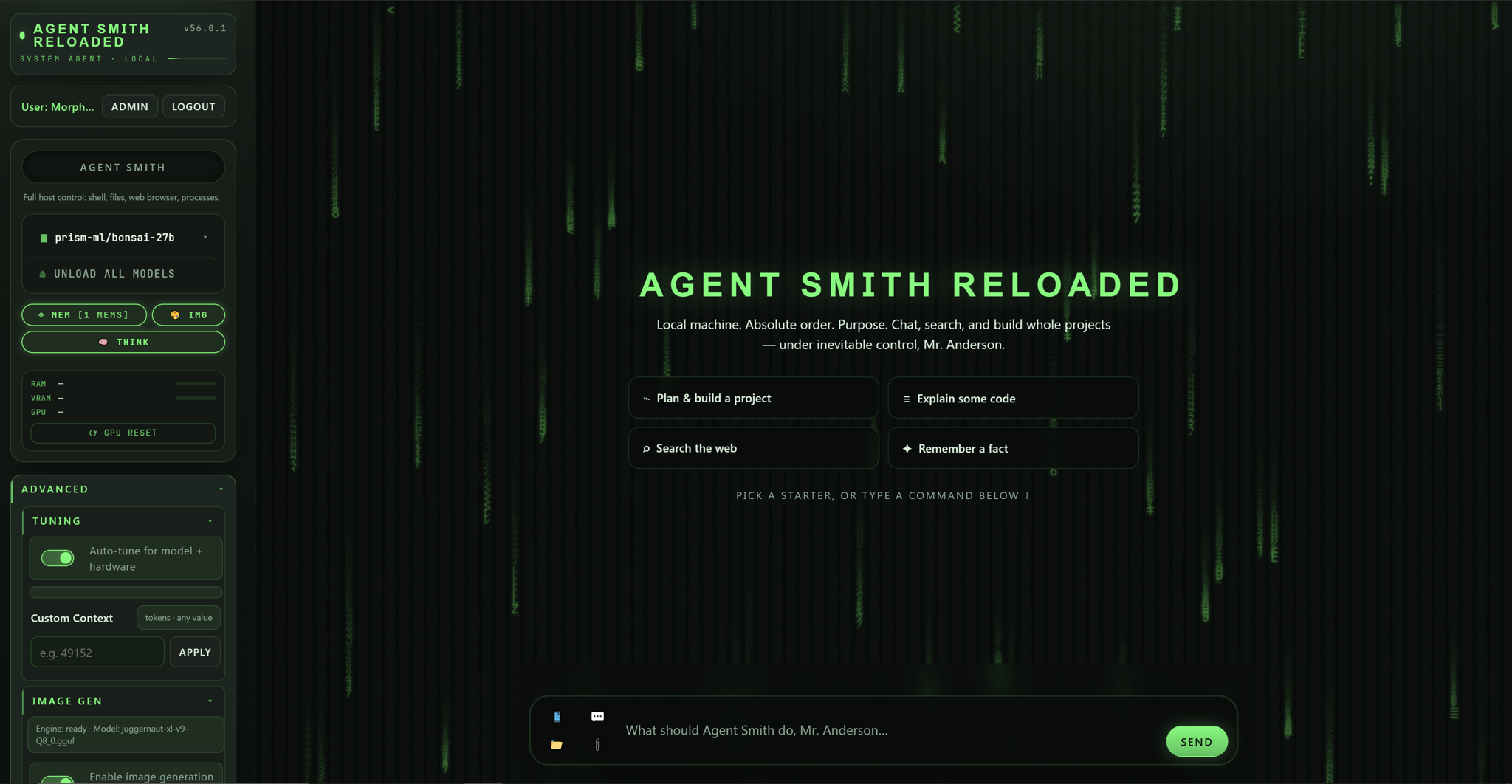Click the PICK A STARTER hint text
This screenshot has height=784, width=1512.
(883, 495)
